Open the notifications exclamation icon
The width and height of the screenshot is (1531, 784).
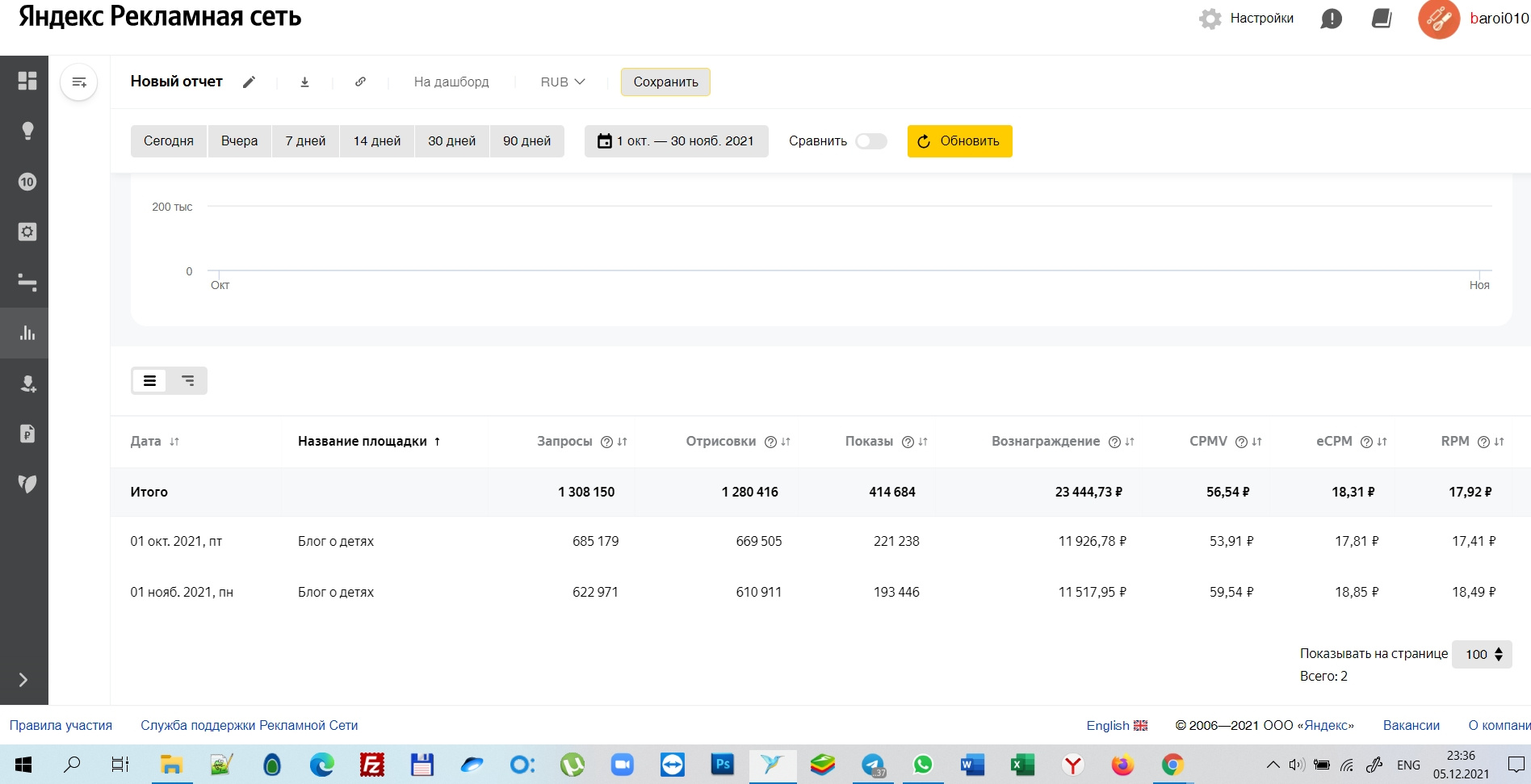(x=1331, y=19)
